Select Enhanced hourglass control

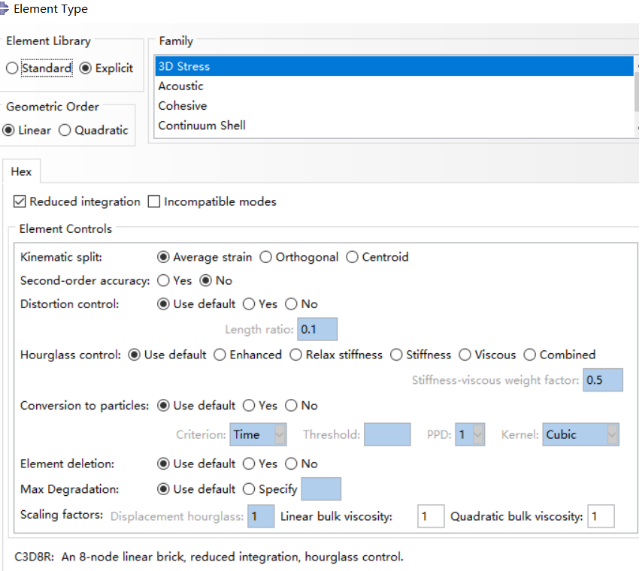(x=220, y=355)
